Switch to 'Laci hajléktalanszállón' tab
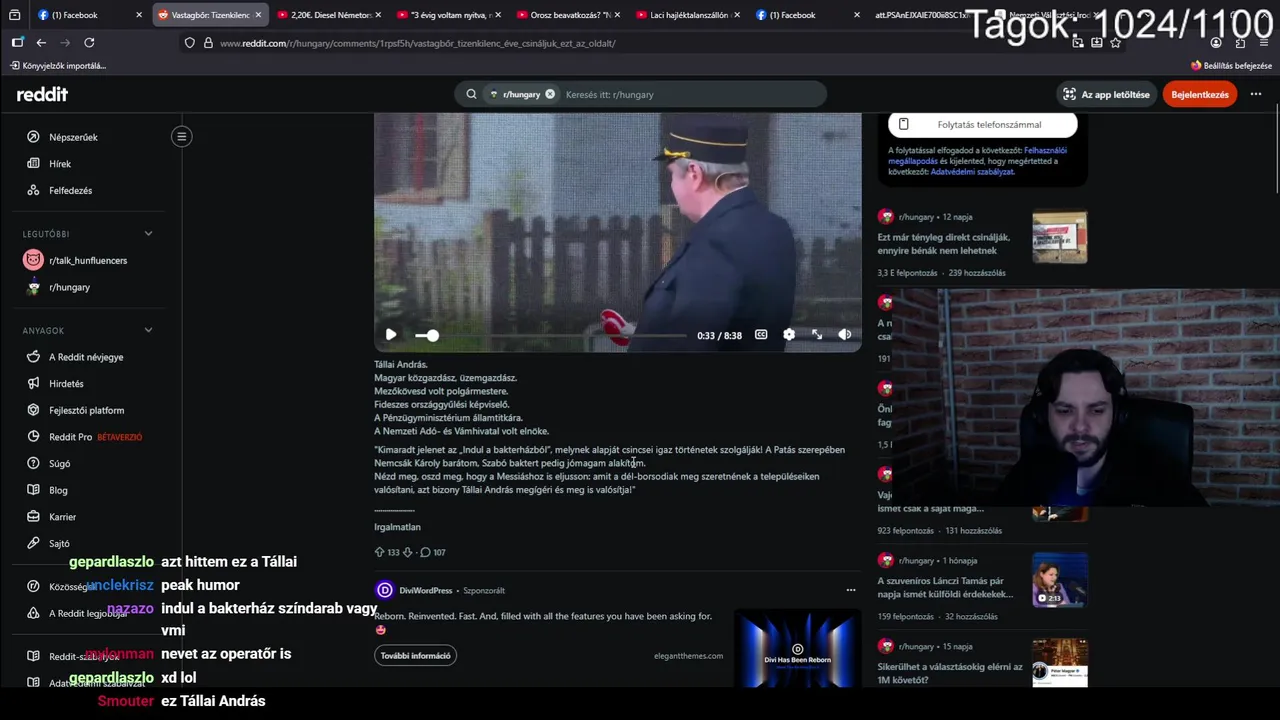 (689, 15)
